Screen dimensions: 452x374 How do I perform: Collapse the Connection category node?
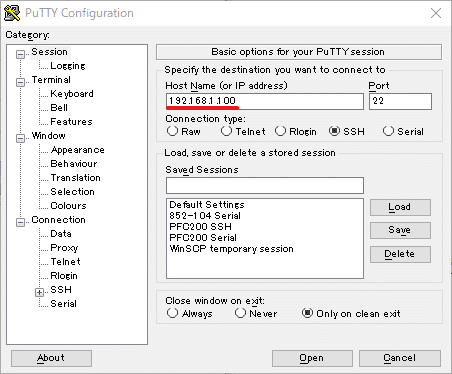coord(20,222)
